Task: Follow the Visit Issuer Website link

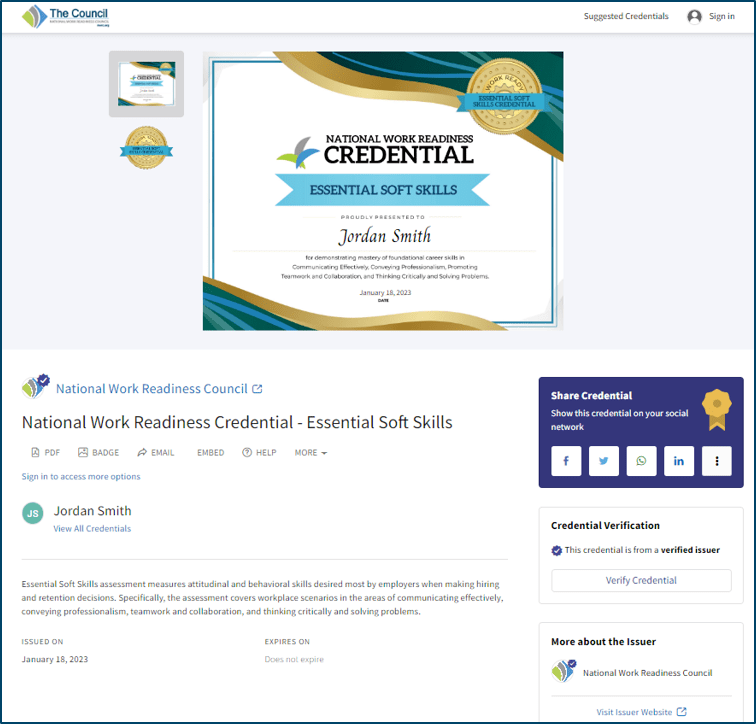Action: coord(641,712)
